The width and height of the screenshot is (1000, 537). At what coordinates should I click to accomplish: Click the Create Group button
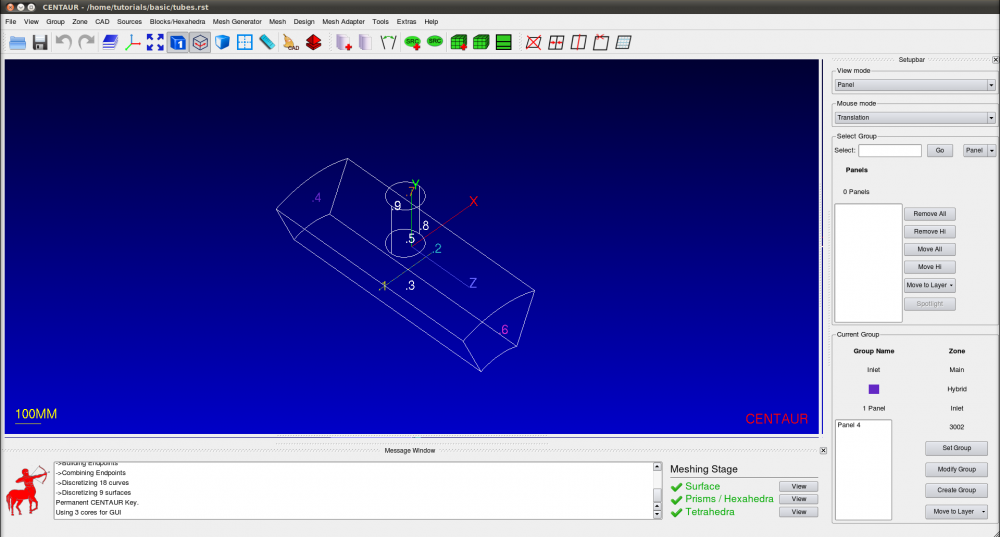(x=957, y=490)
